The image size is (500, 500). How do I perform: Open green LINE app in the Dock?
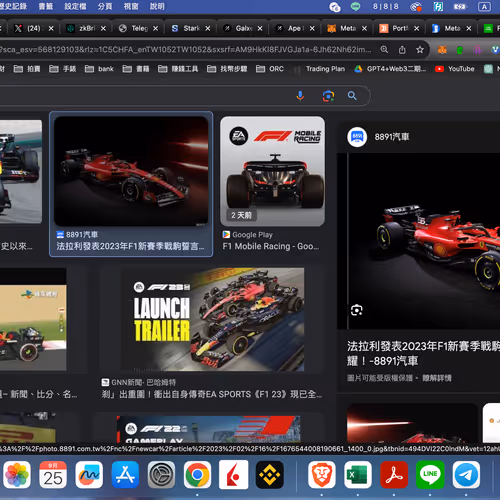(x=430, y=475)
